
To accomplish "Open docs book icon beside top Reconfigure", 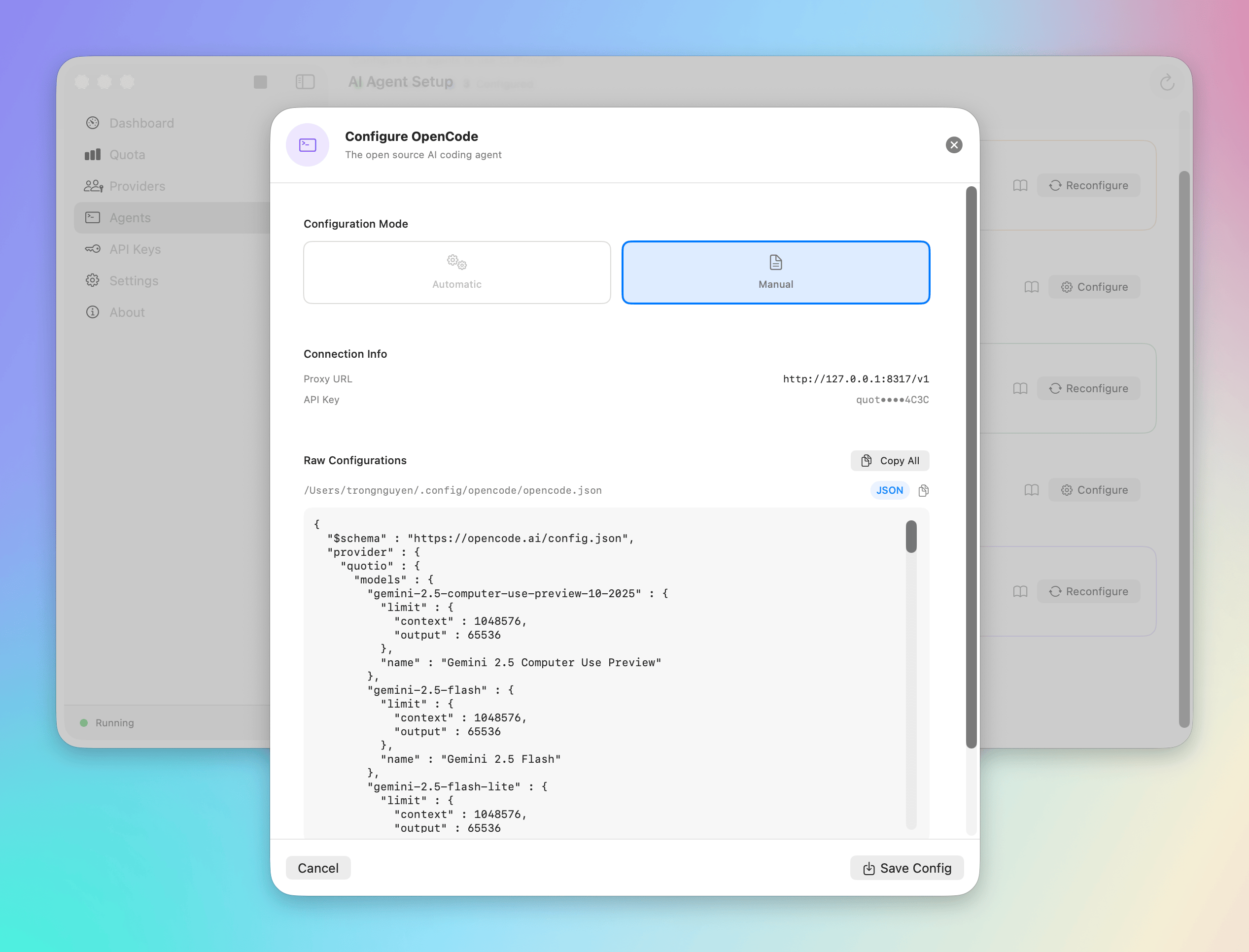I will 1020,185.
